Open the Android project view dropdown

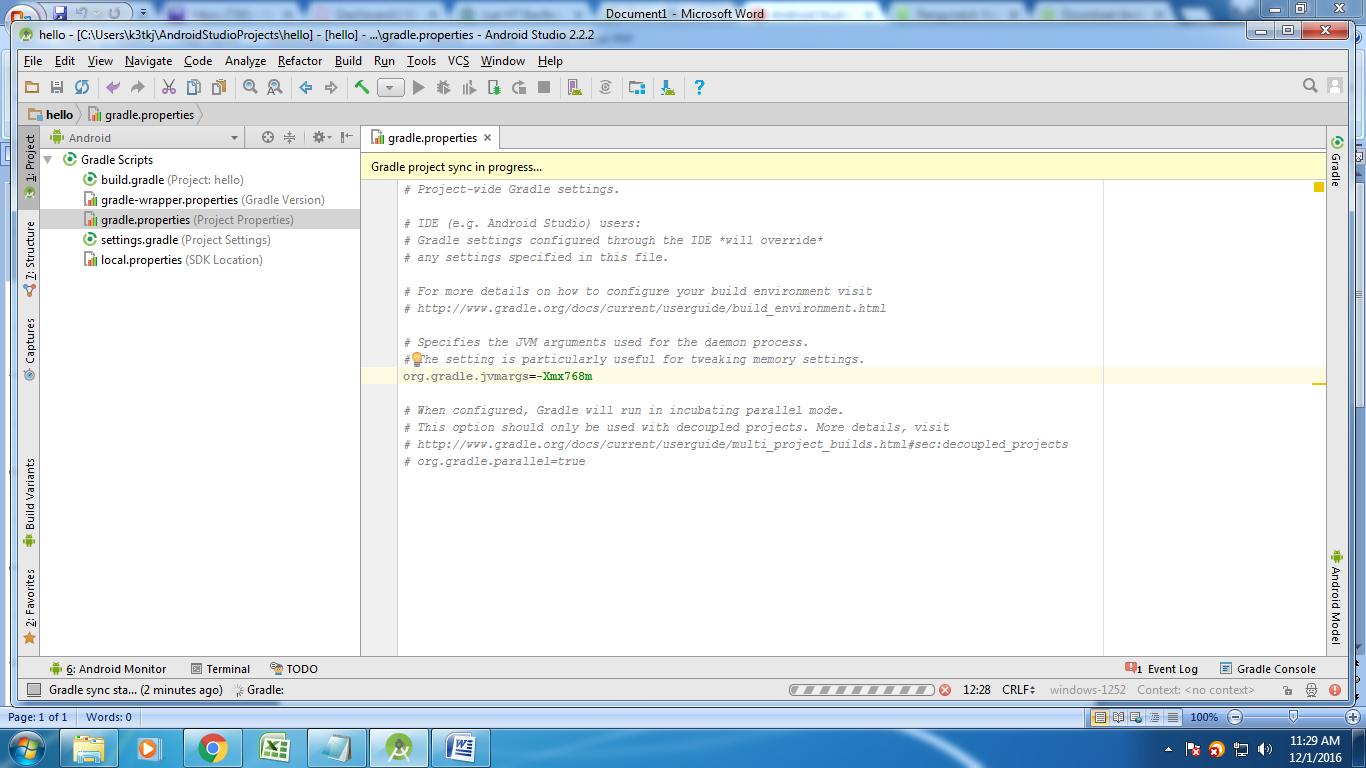coord(144,138)
